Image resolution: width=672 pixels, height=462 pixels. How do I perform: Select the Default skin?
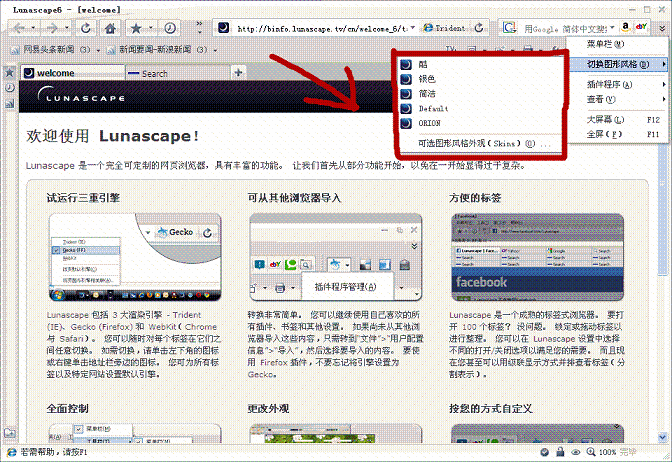point(479,108)
